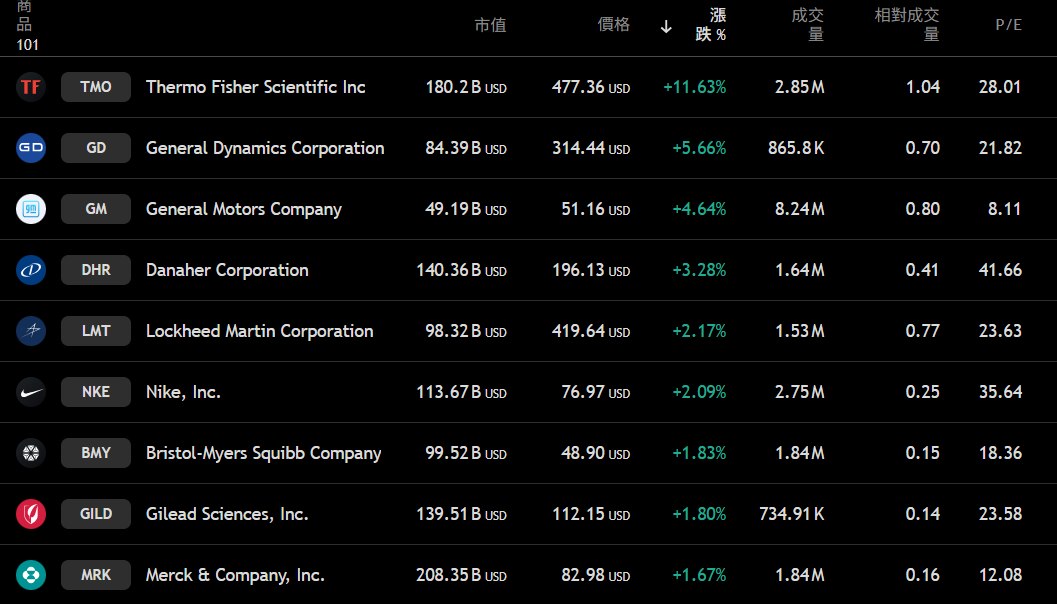Click the General Motors logo icon

[31, 210]
